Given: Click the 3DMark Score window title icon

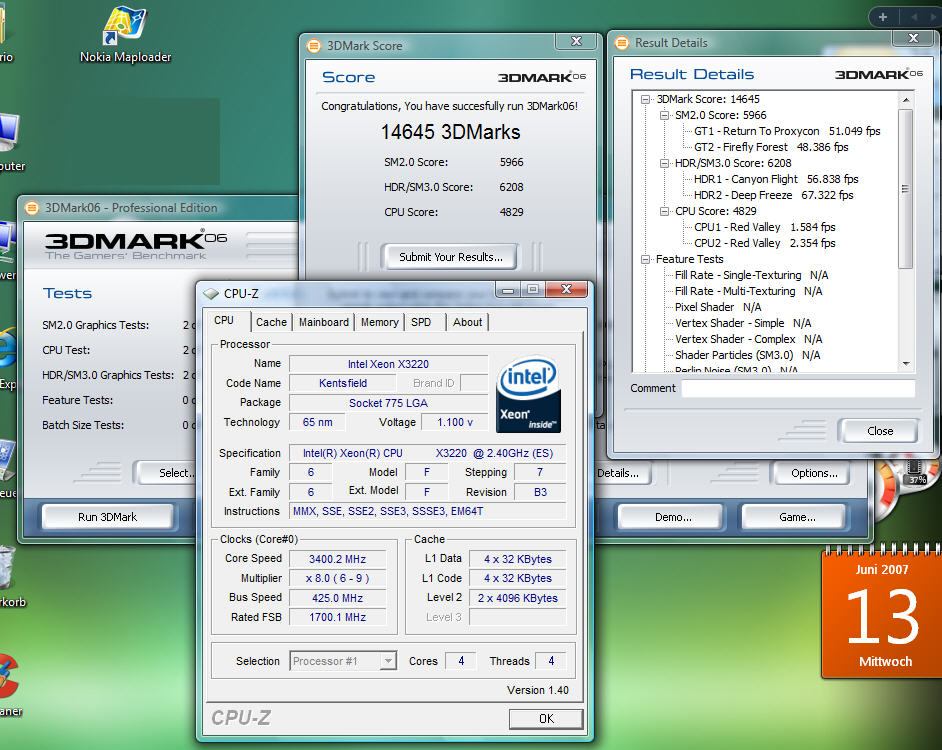Looking at the screenshot, I should tap(314, 46).
